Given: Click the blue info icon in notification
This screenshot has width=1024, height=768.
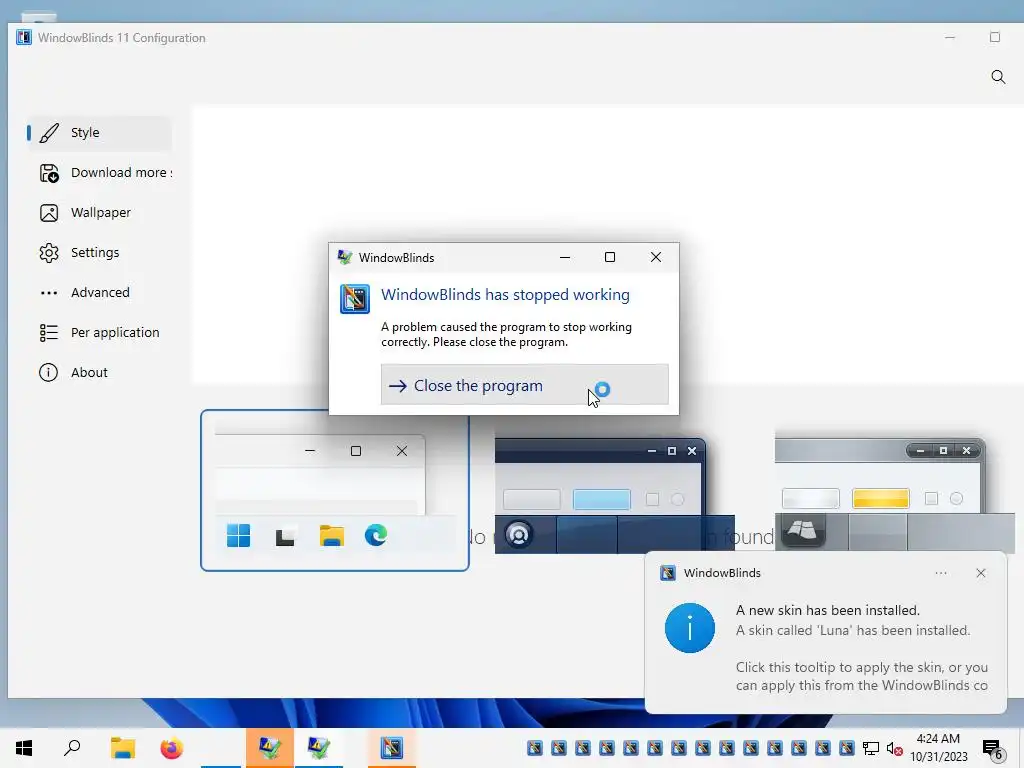Looking at the screenshot, I should click(x=690, y=628).
